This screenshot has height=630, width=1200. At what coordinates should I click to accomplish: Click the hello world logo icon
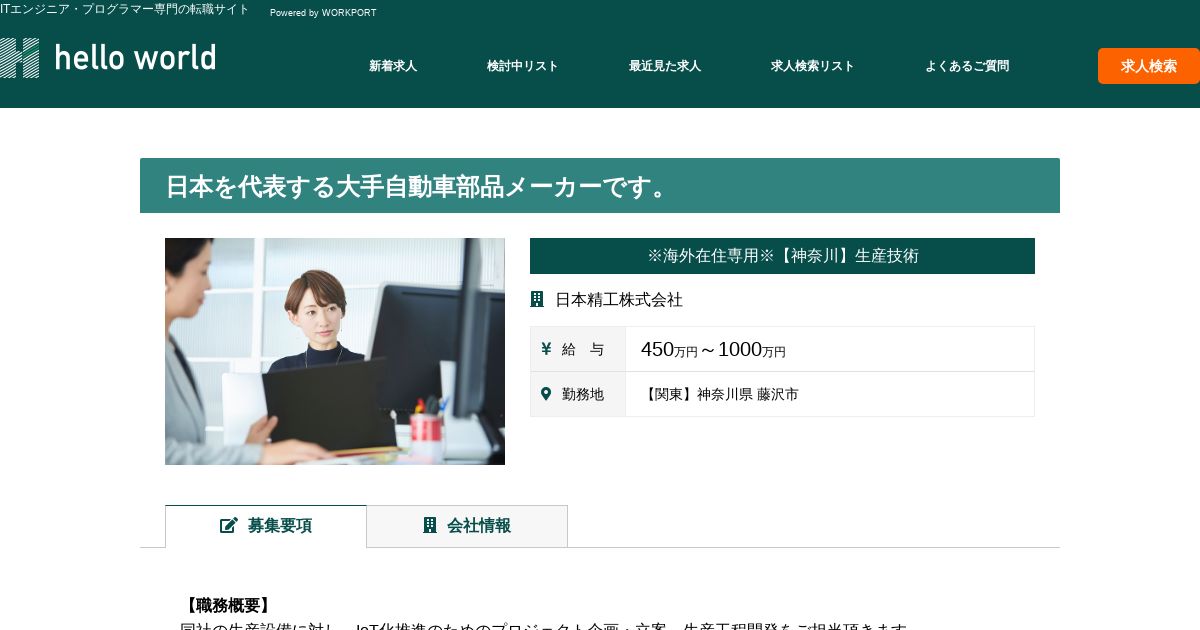point(19,58)
